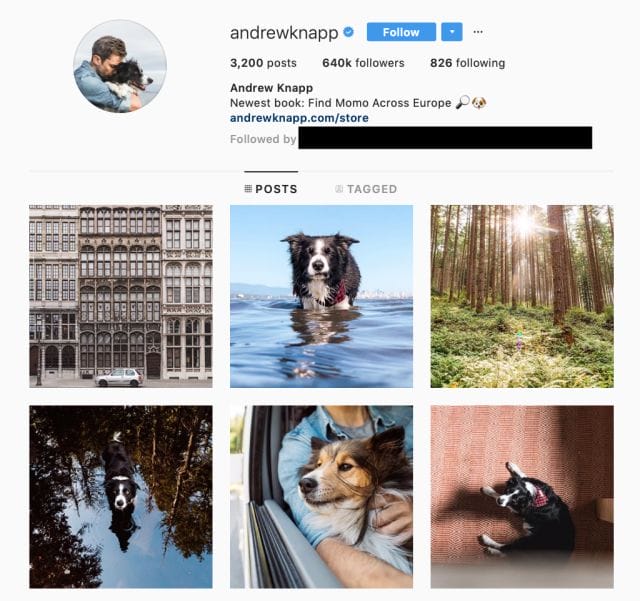Follow the andrewknapp account
This screenshot has width=640, height=601.
pyautogui.click(x=401, y=32)
